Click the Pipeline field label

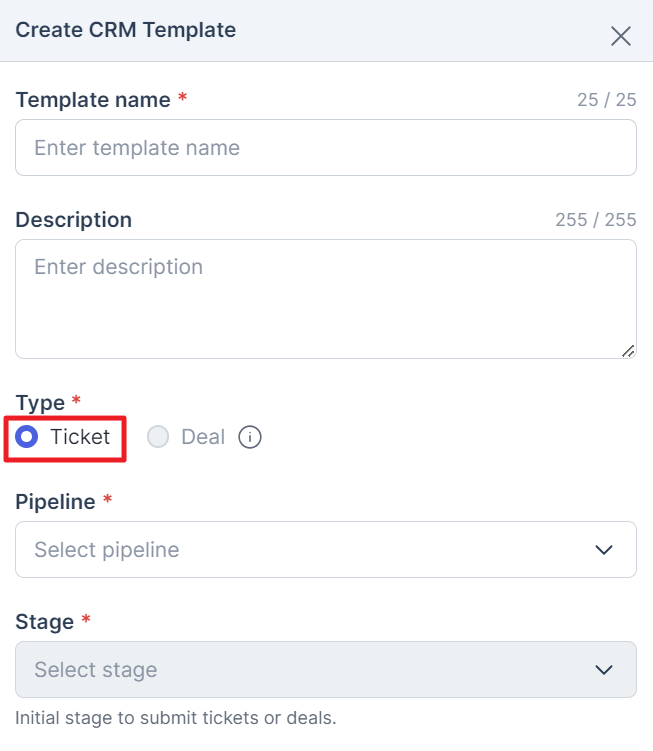coord(56,502)
